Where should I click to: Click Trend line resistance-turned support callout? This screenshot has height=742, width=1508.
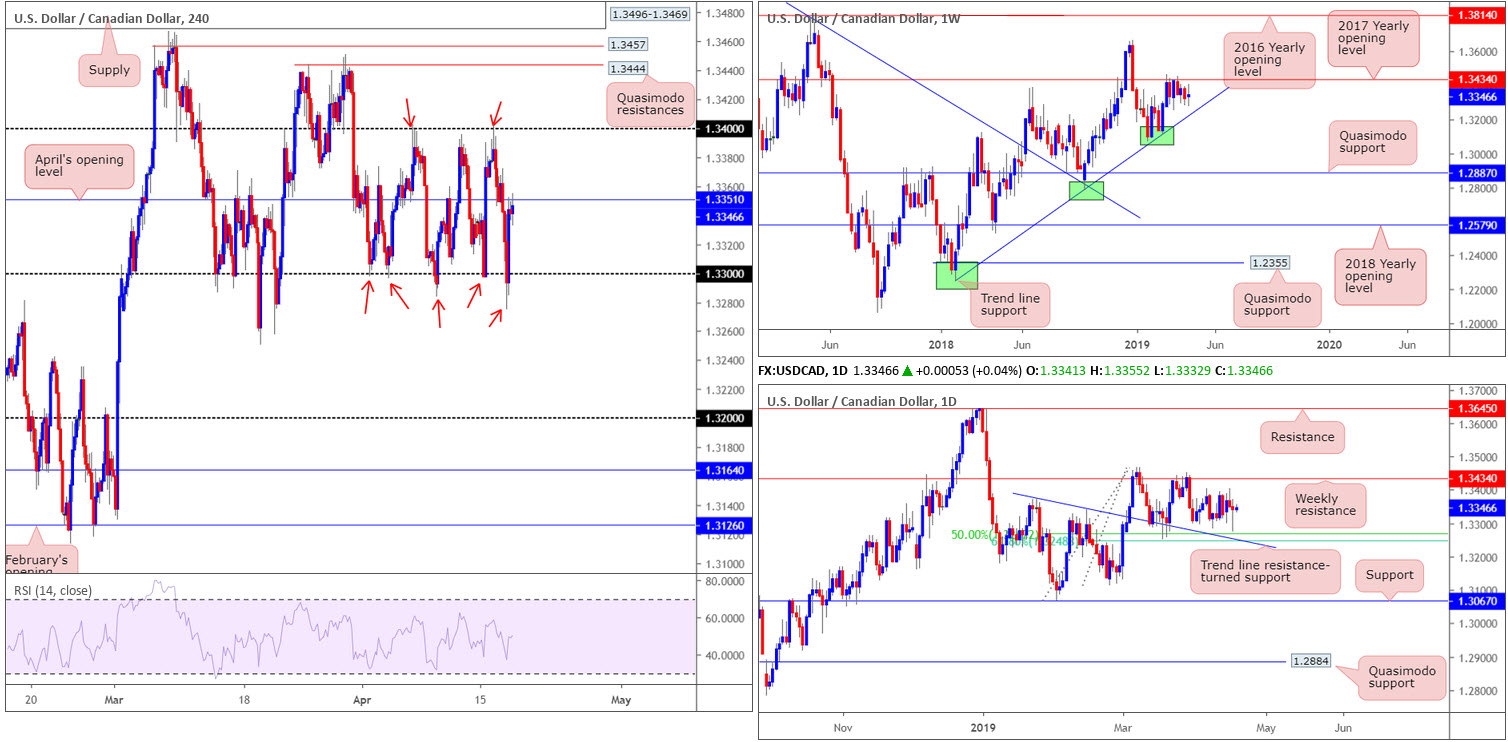(1265, 573)
